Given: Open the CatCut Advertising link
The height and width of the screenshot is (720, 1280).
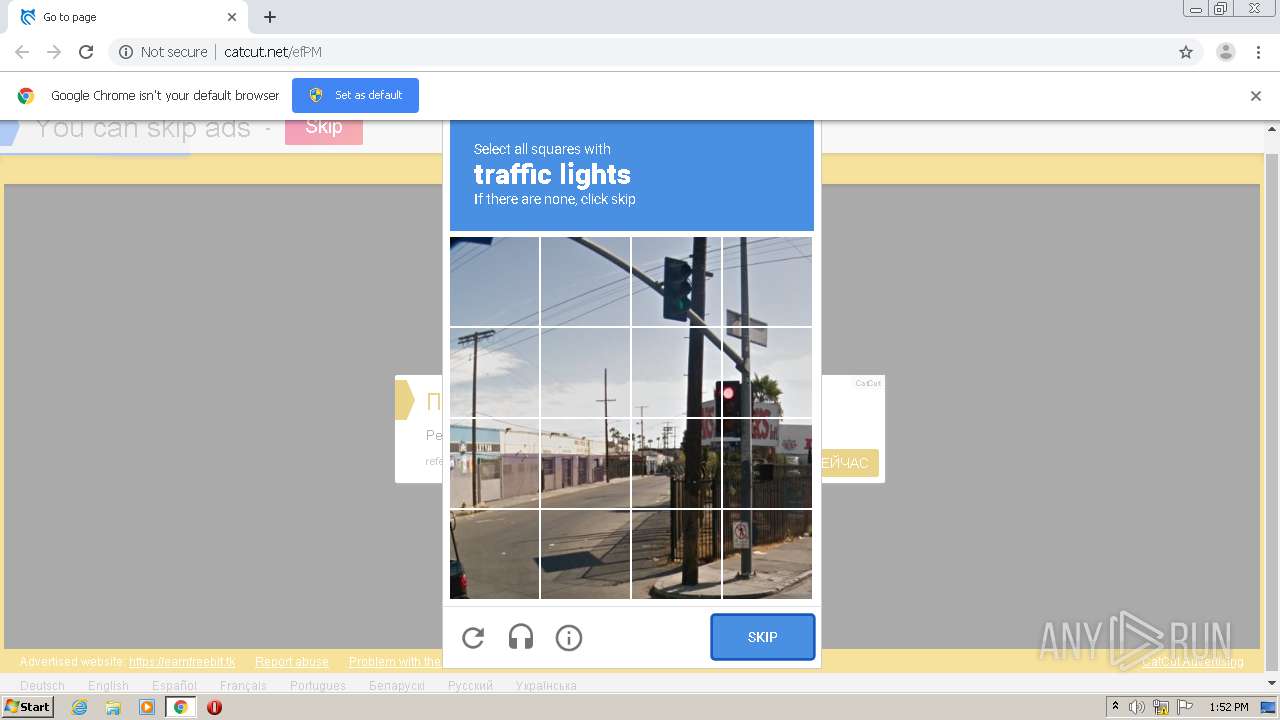Looking at the screenshot, I should pyautogui.click(x=1193, y=662).
